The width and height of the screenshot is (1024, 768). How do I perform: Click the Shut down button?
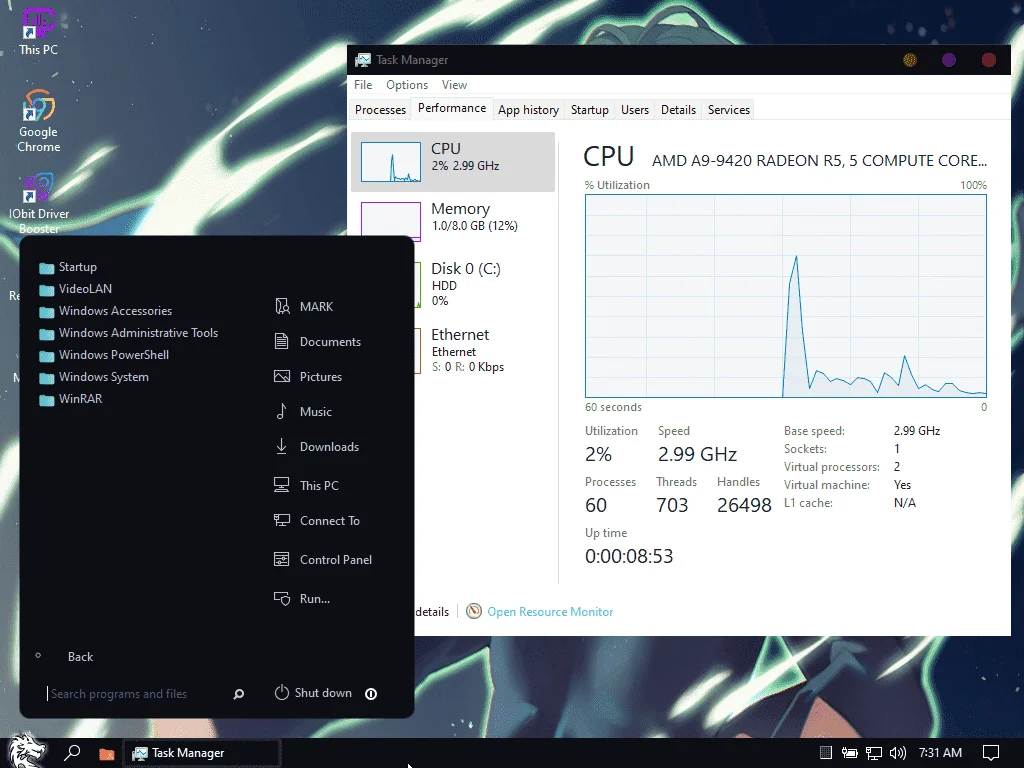313,693
